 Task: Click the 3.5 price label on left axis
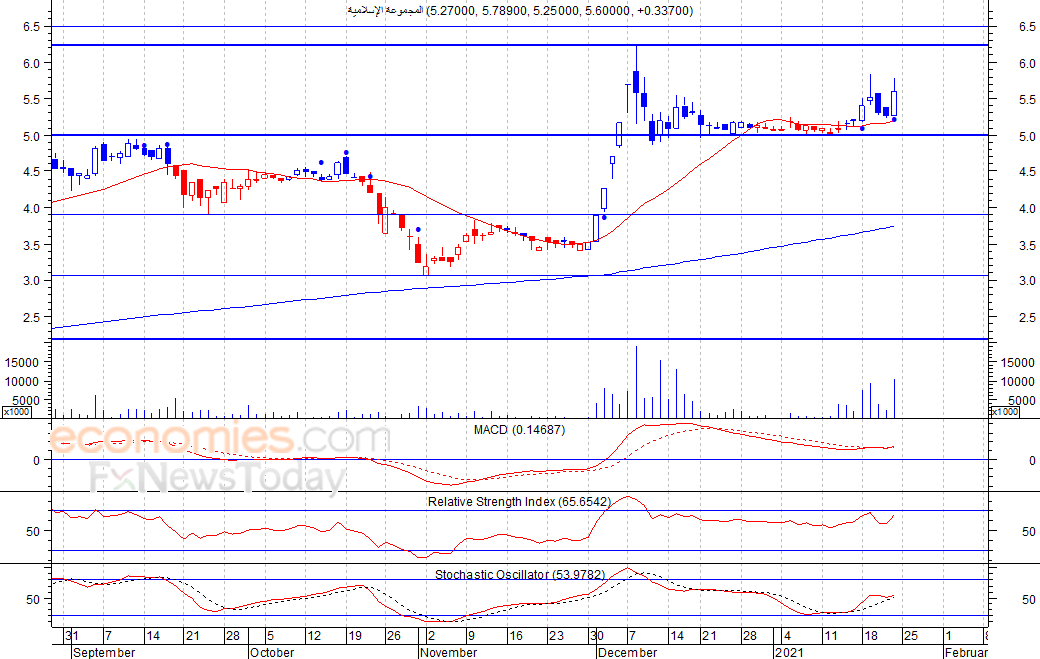[x=32, y=245]
